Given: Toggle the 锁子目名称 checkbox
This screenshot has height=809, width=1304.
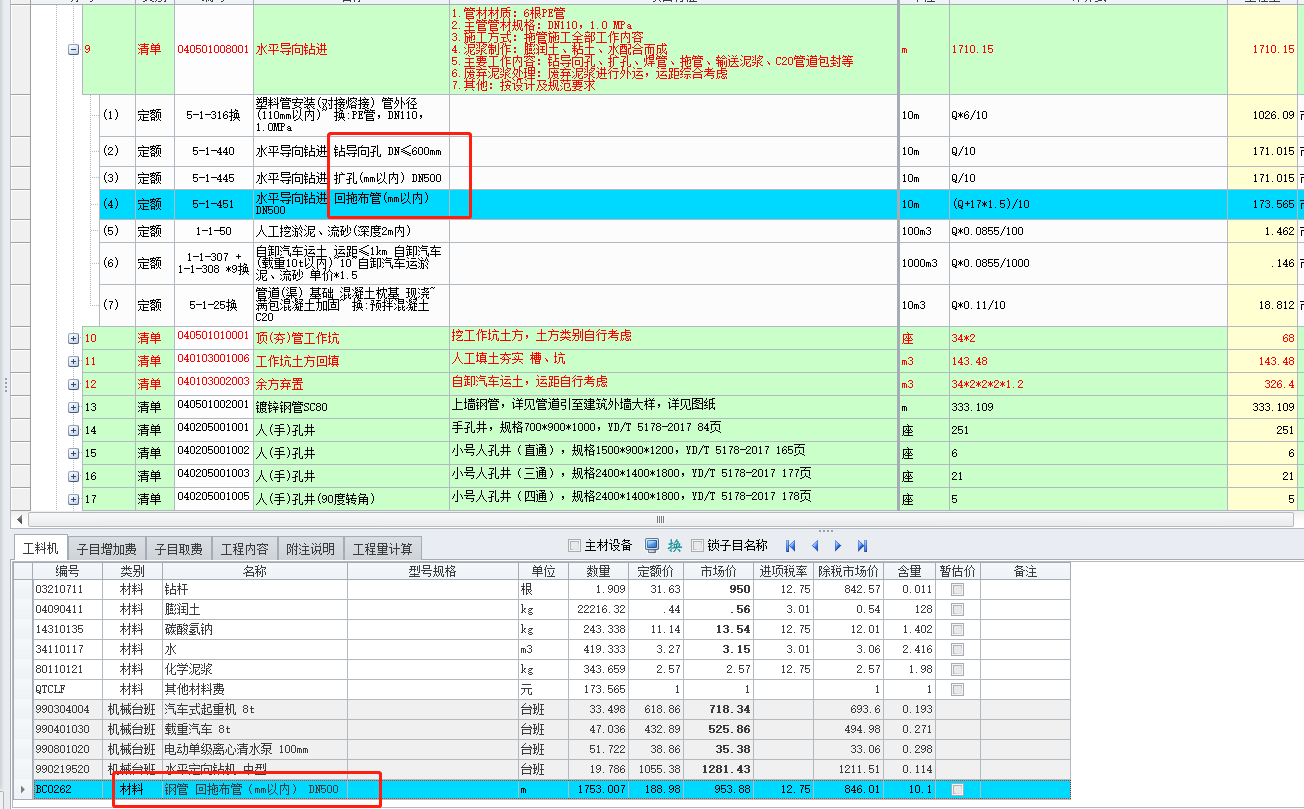Looking at the screenshot, I should 698,546.
